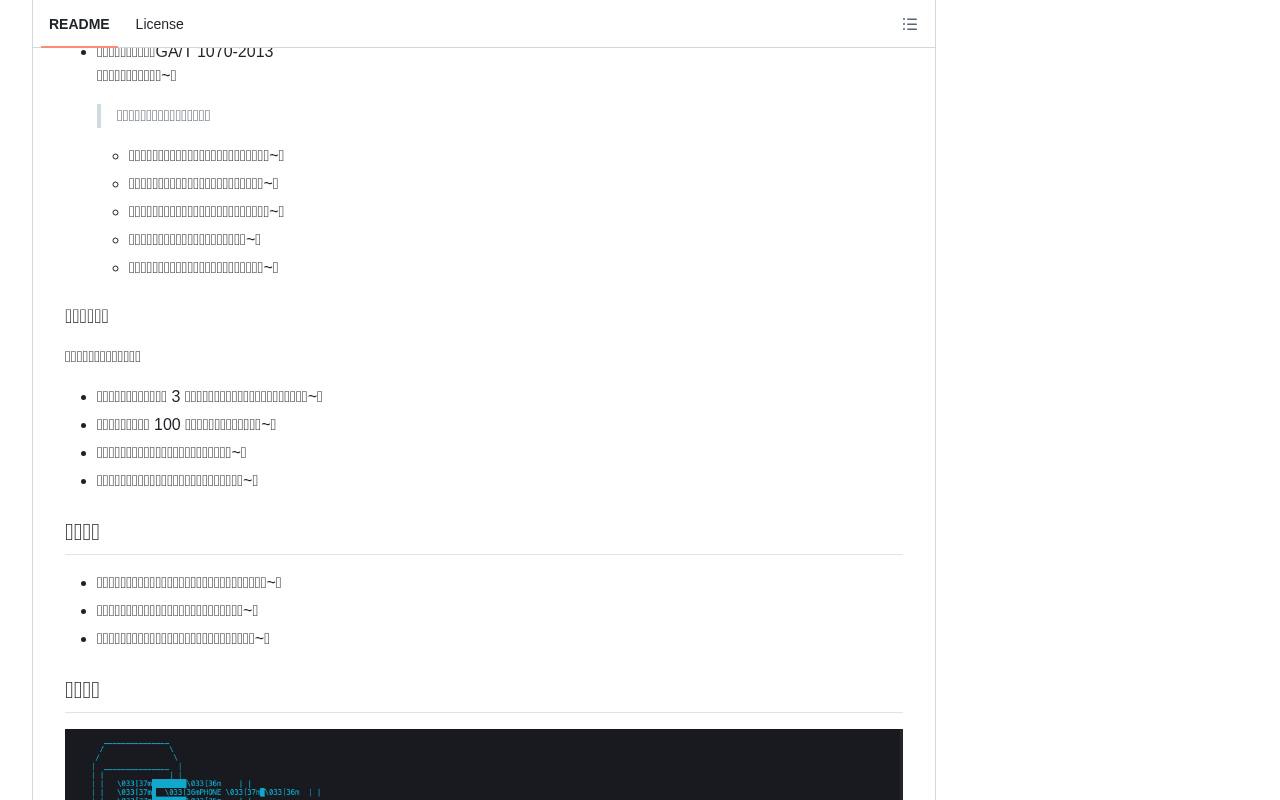
Task: Click the line containing GA/T 1070-2013
Action: [185, 51]
